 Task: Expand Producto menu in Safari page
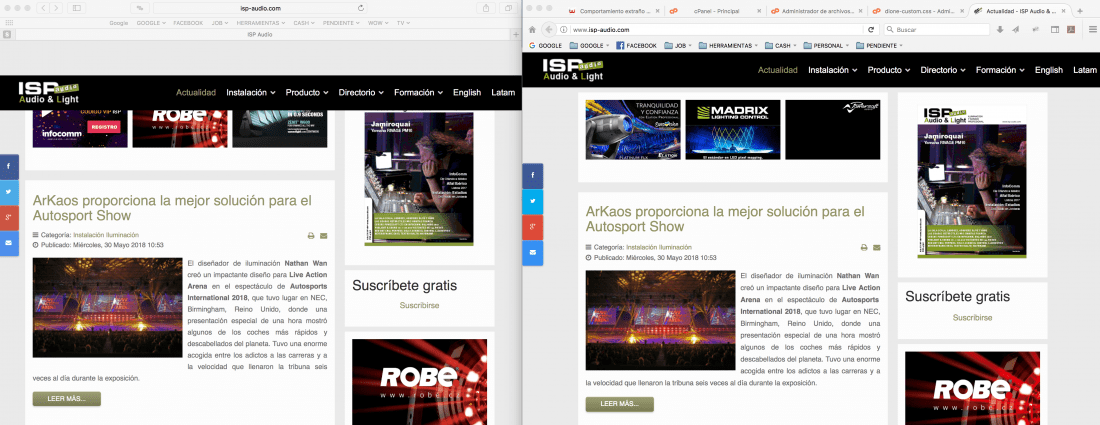pos(307,93)
